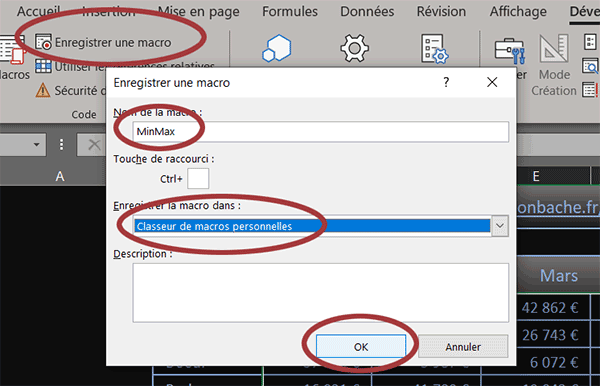Select column E header
This screenshot has width=600, height=386.
(x=553, y=177)
